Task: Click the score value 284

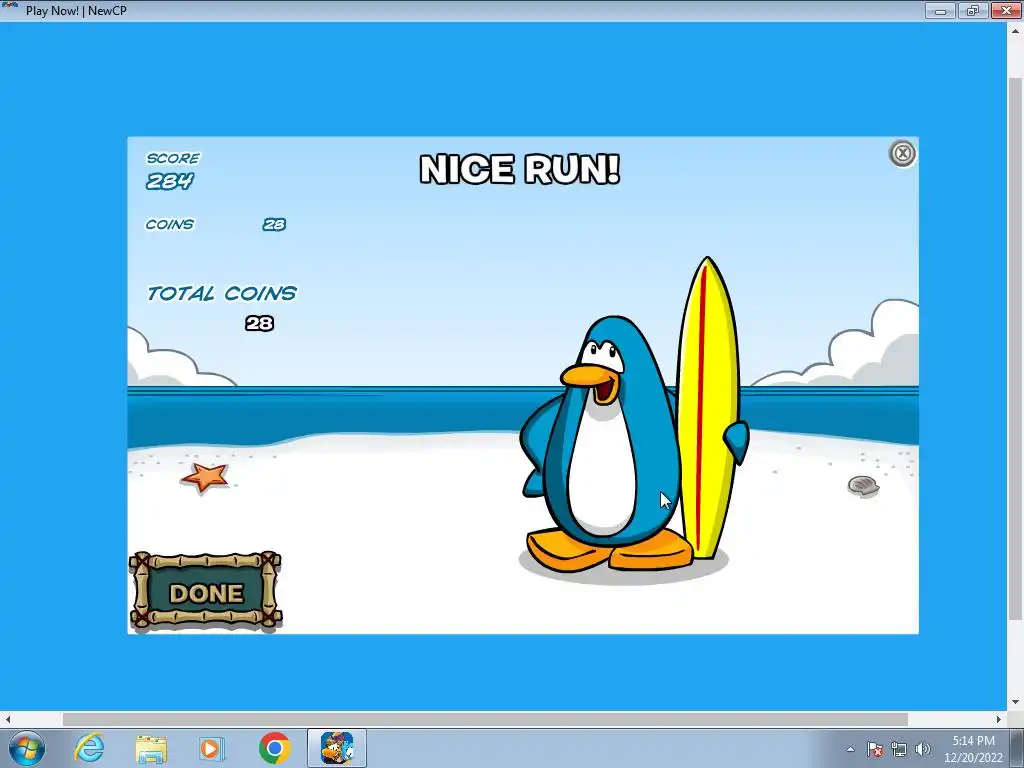Action: coord(170,181)
